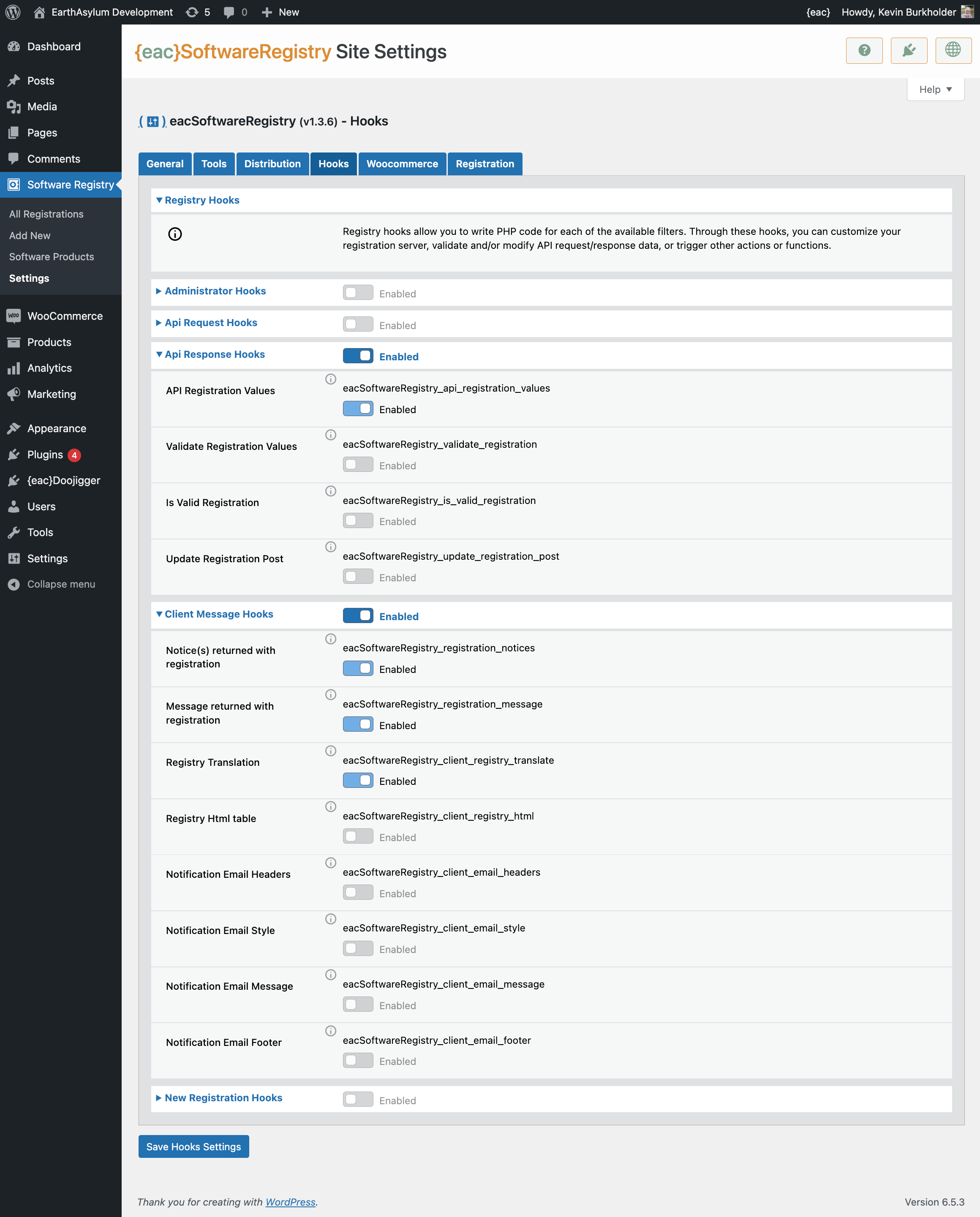Collapse the admin sidebar menu
Viewport: 980px width, 1217px height.
pyautogui.click(x=60, y=584)
